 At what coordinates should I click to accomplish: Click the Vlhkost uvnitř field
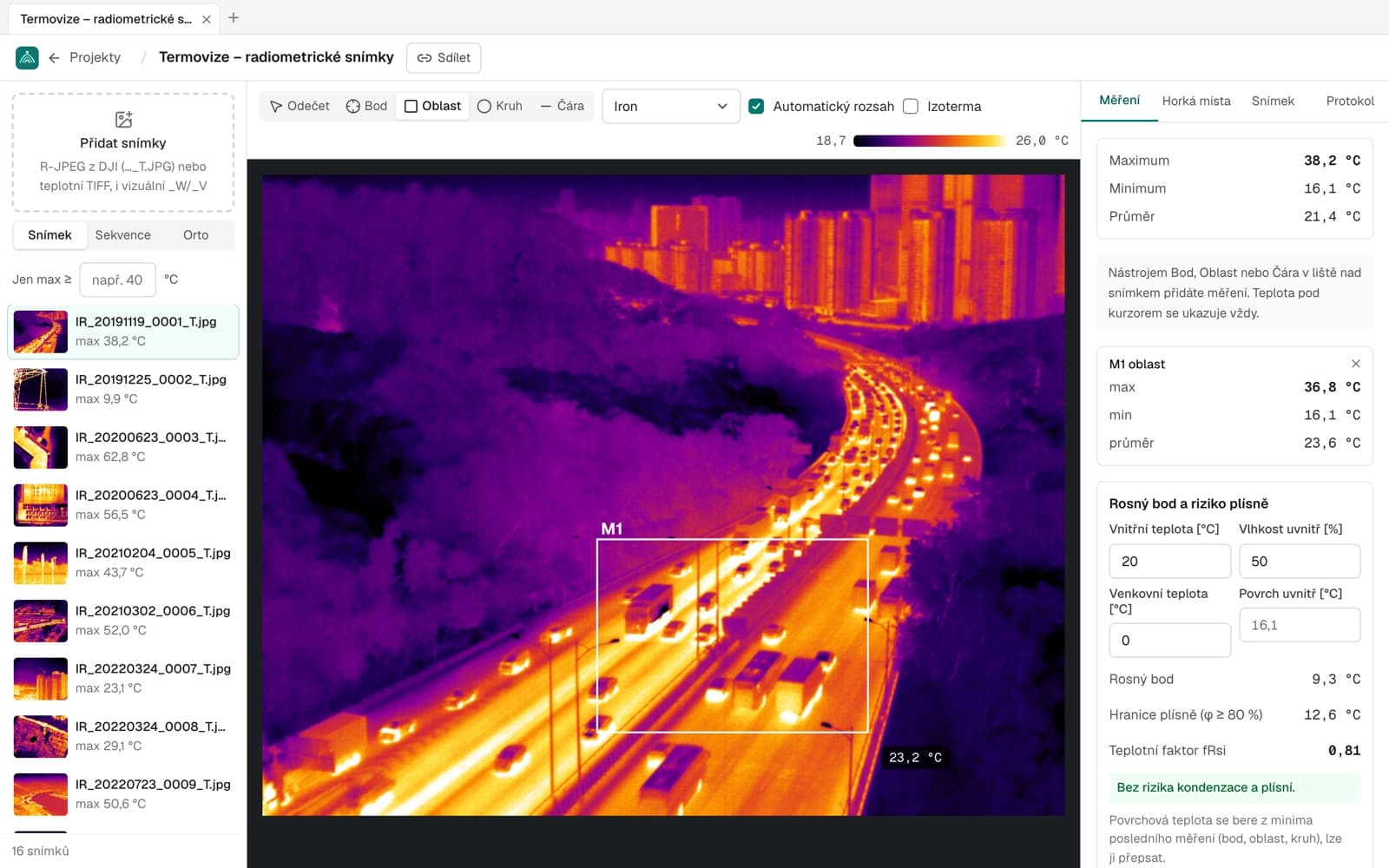[1300, 562]
